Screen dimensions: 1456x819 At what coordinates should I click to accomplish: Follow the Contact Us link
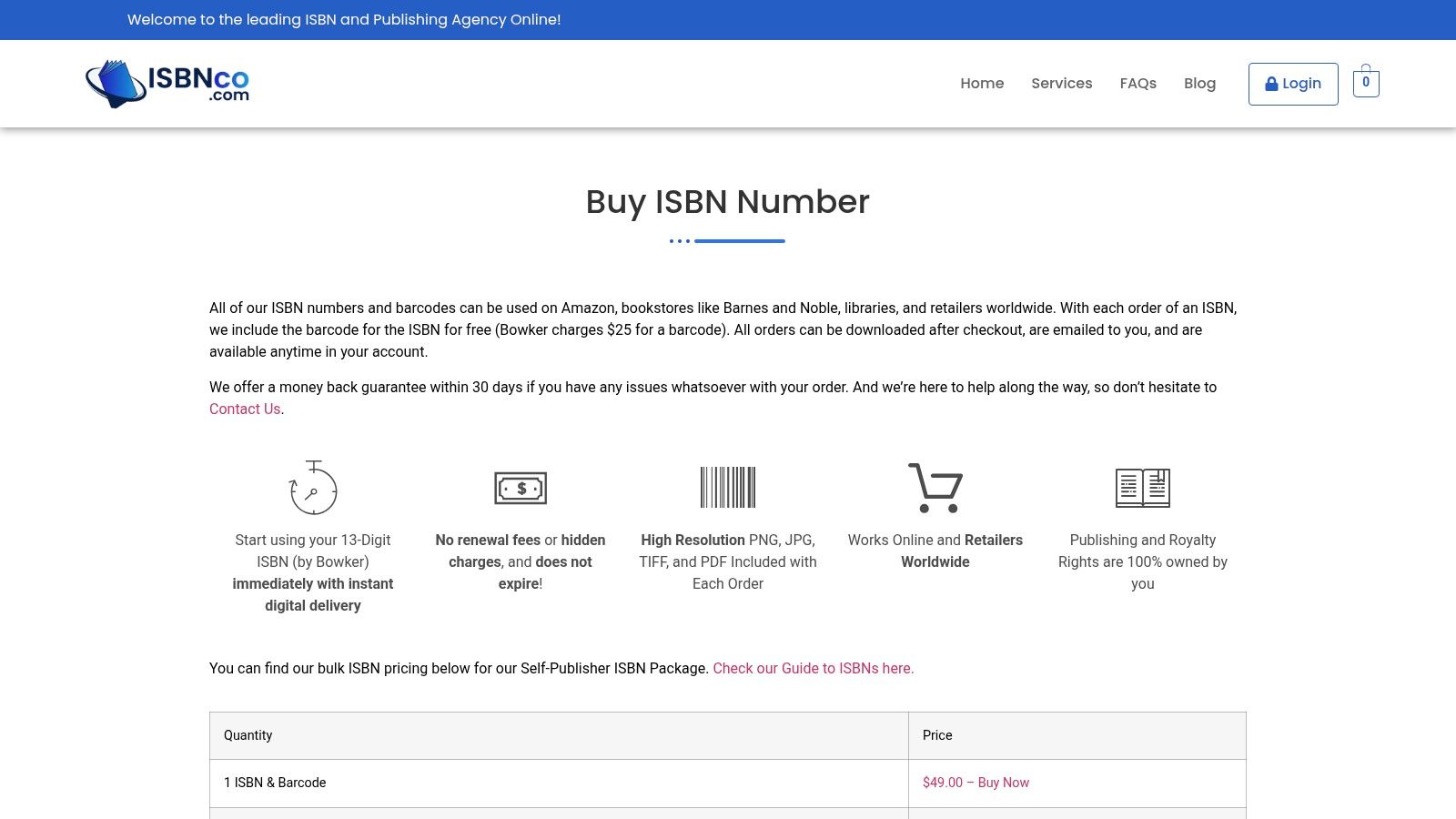tap(245, 409)
